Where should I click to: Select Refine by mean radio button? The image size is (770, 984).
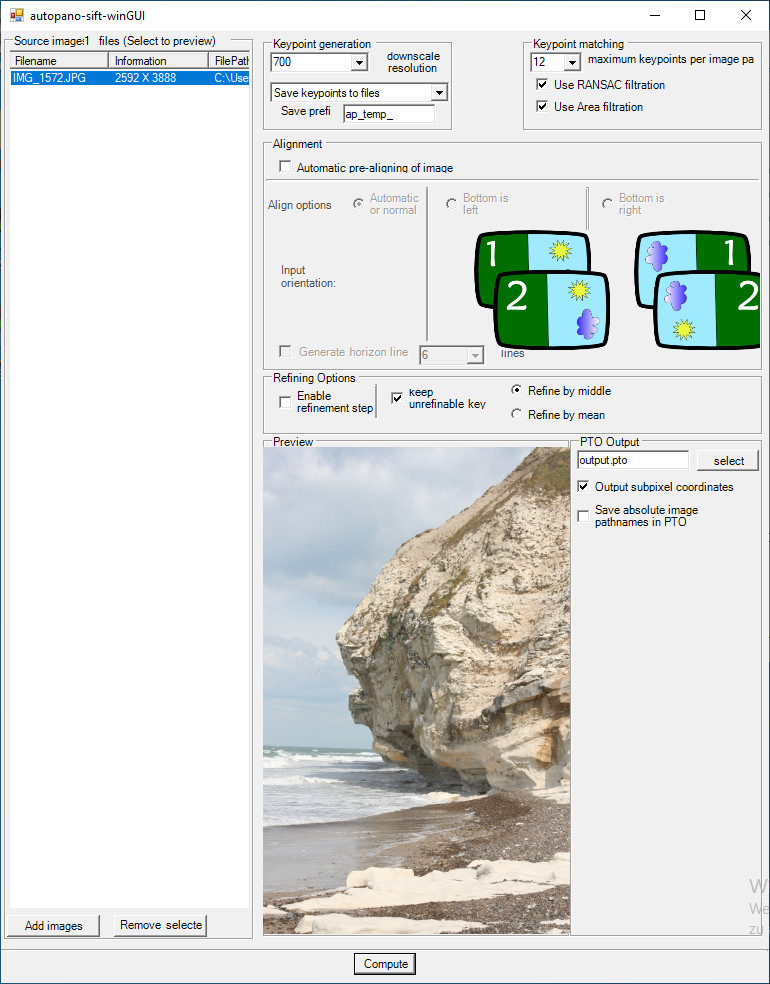[x=516, y=414]
